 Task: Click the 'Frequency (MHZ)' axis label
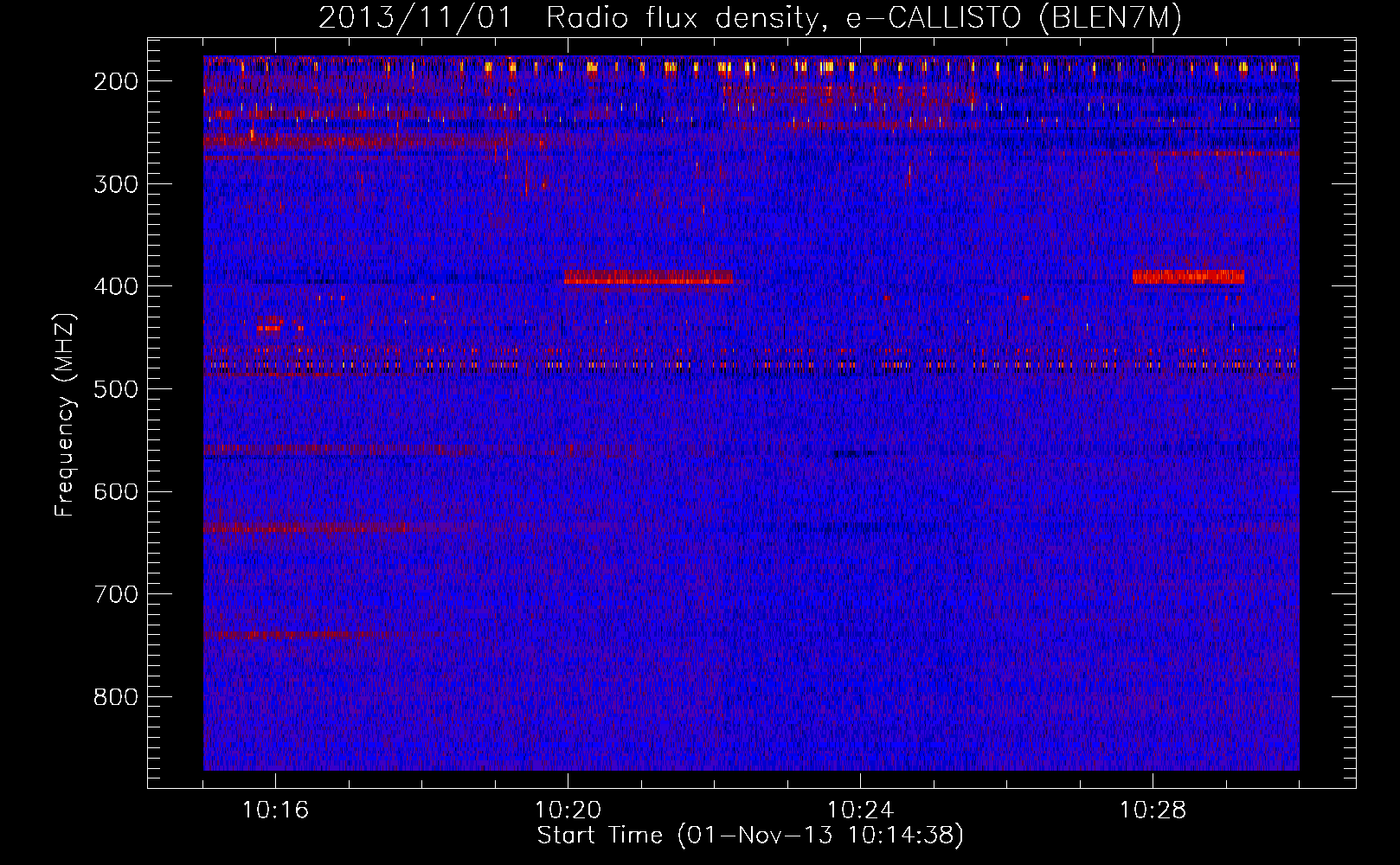64,415
